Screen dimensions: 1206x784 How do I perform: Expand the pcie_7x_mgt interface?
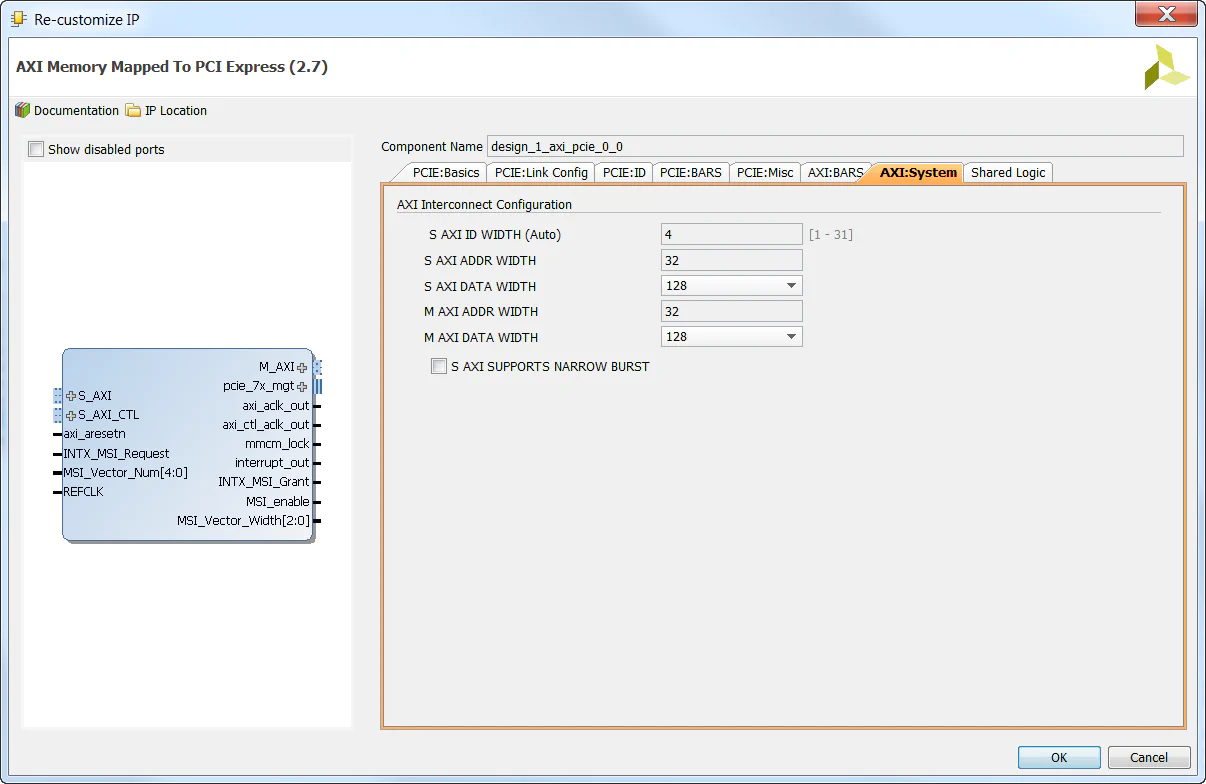[302, 386]
